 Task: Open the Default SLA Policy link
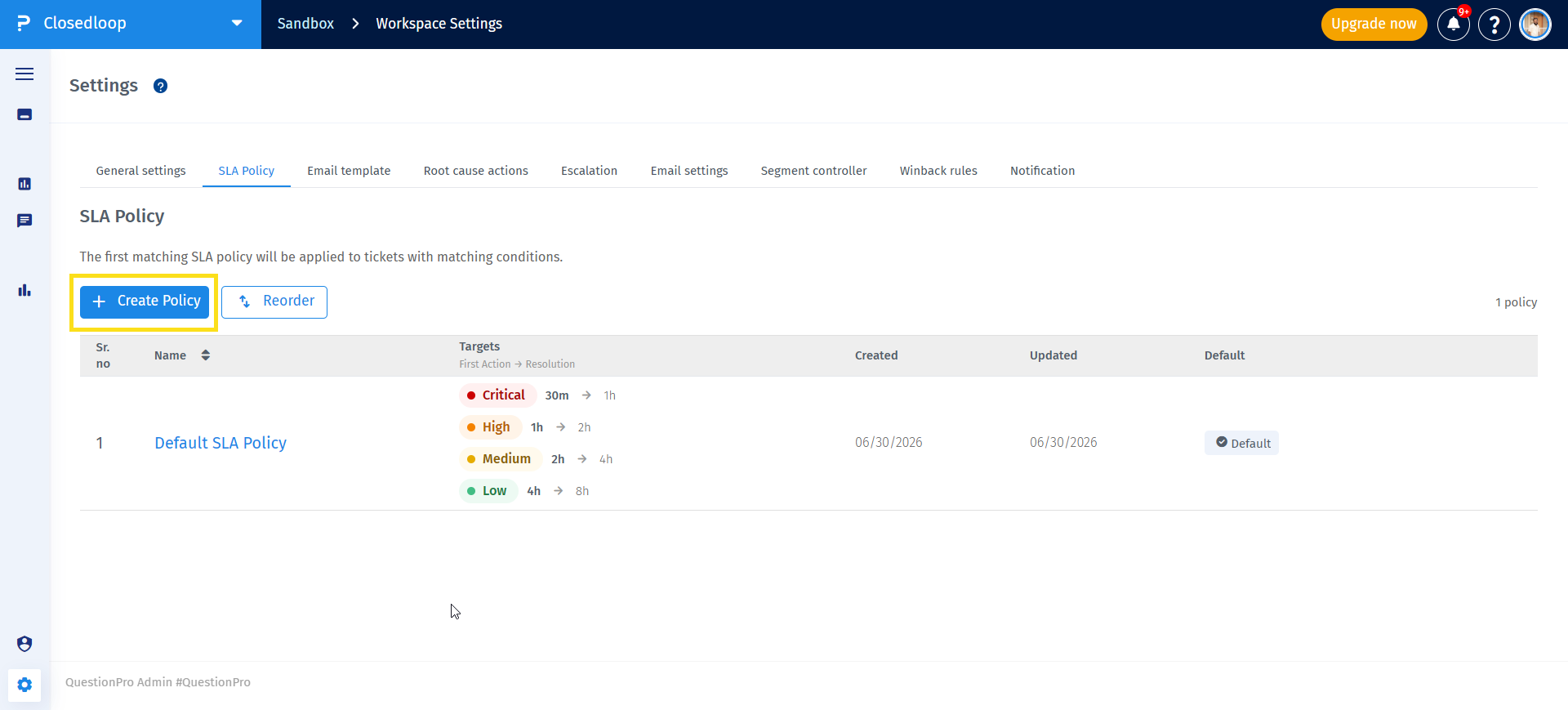click(220, 443)
